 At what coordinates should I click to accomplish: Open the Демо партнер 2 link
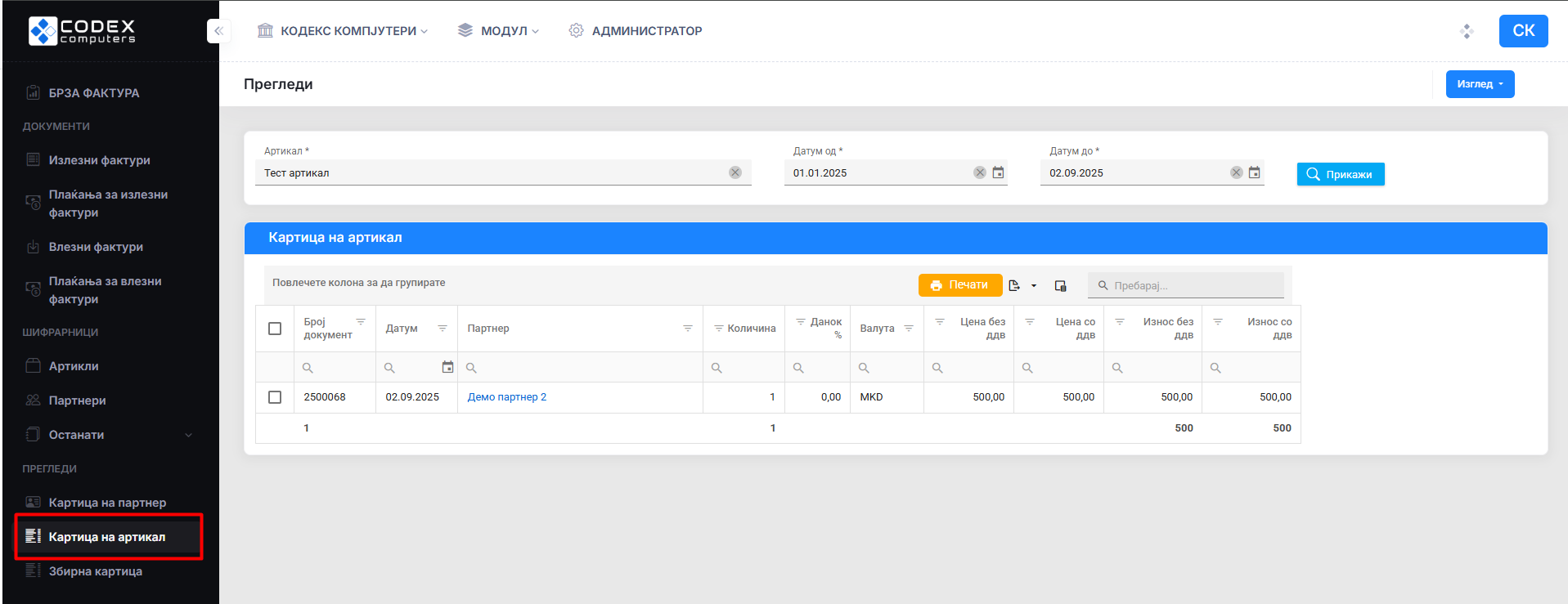(506, 397)
